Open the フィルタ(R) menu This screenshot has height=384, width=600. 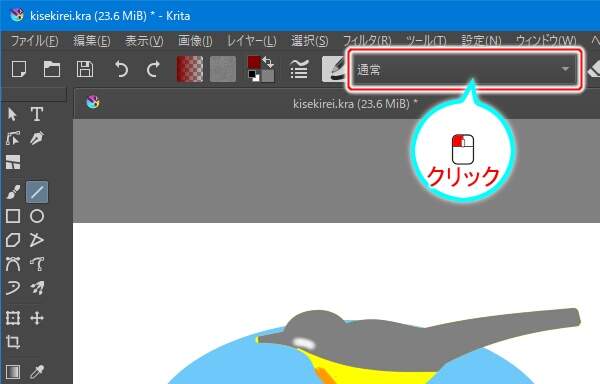[367, 41]
